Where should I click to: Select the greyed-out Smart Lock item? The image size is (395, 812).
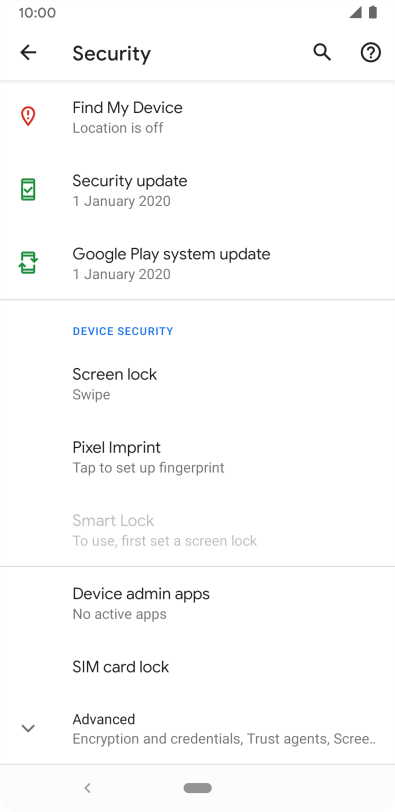click(197, 530)
